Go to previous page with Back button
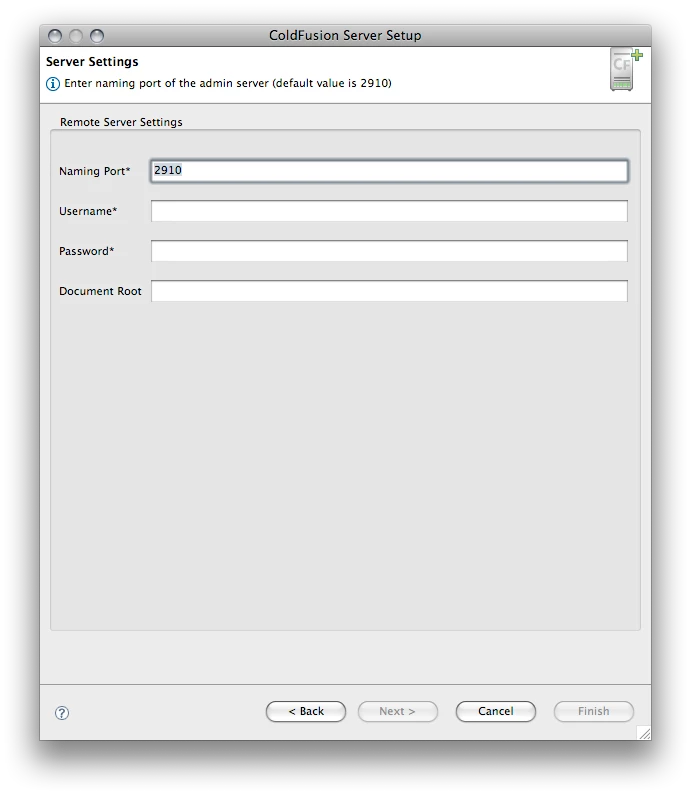The image size is (691, 795). (306, 711)
